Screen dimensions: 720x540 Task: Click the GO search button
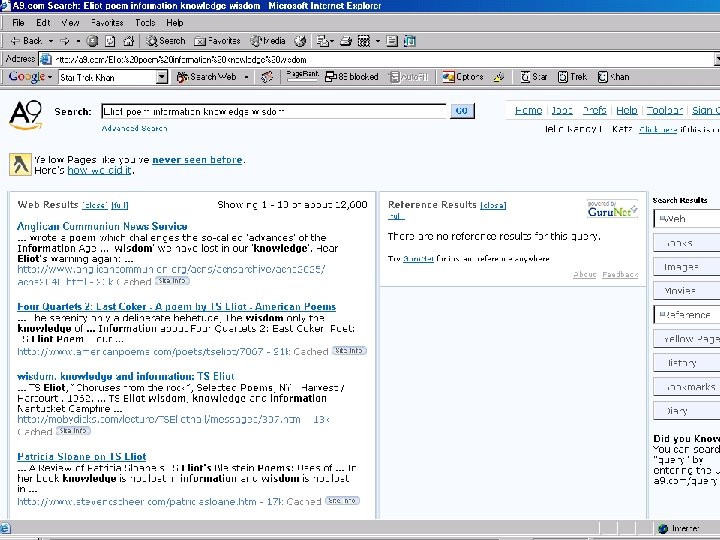click(x=461, y=111)
